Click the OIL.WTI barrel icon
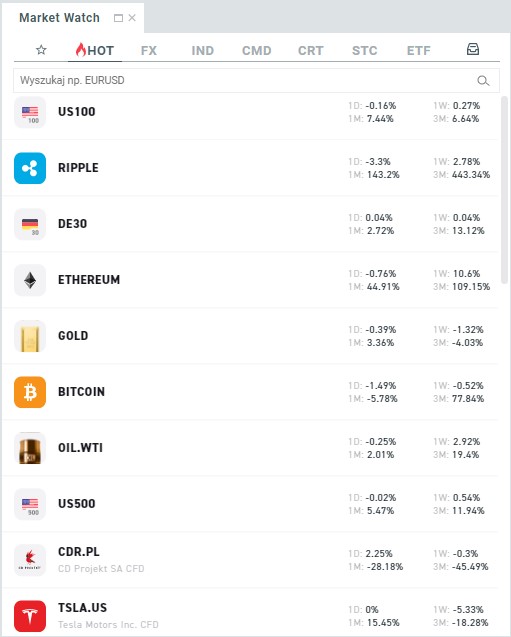This screenshot has width=511, height=637. pyautogui.click(x=30, y=448)
